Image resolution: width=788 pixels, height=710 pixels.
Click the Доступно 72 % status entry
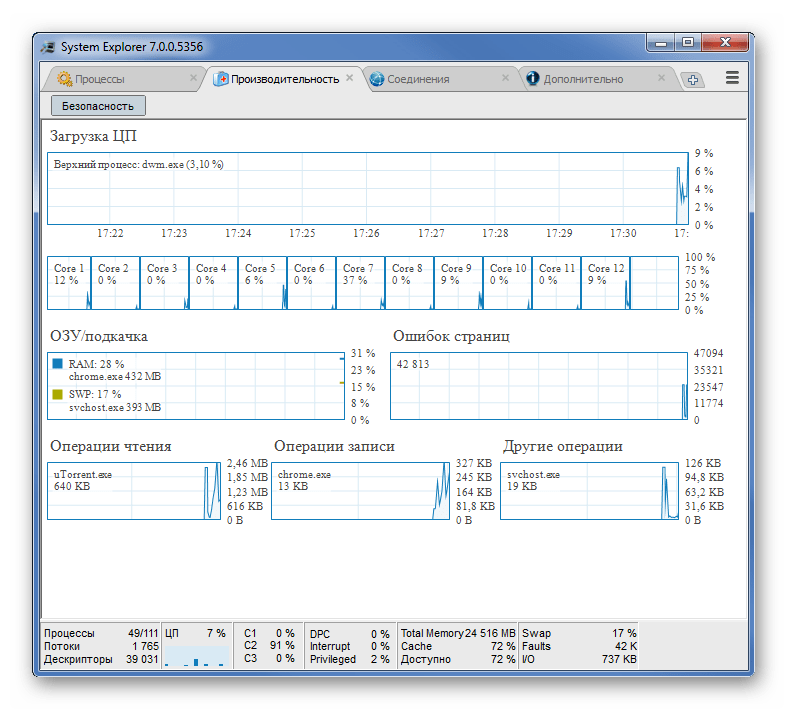click(x=458, y=659)
